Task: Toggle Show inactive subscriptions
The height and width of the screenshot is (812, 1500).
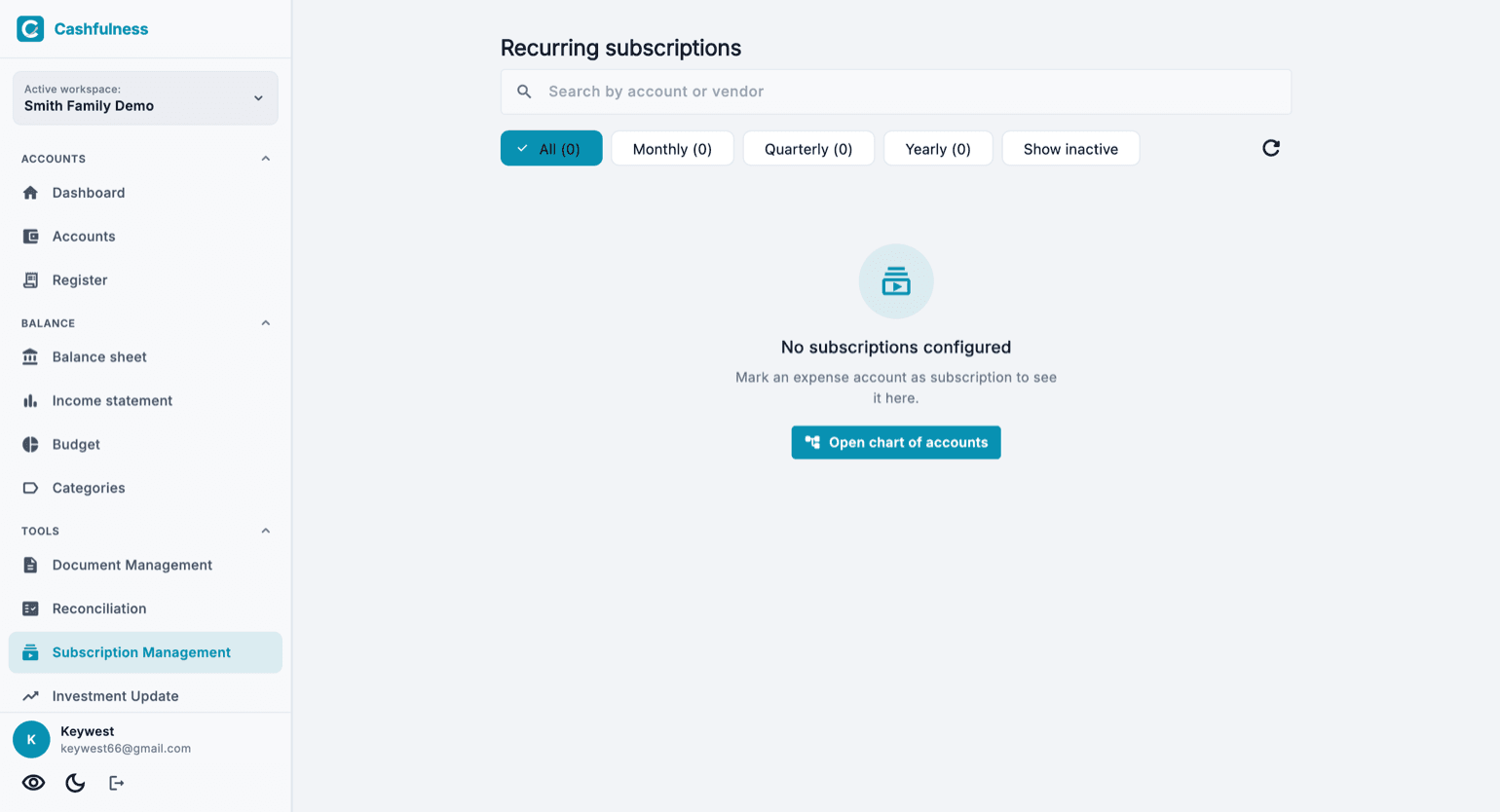Action: (1070, 148)
